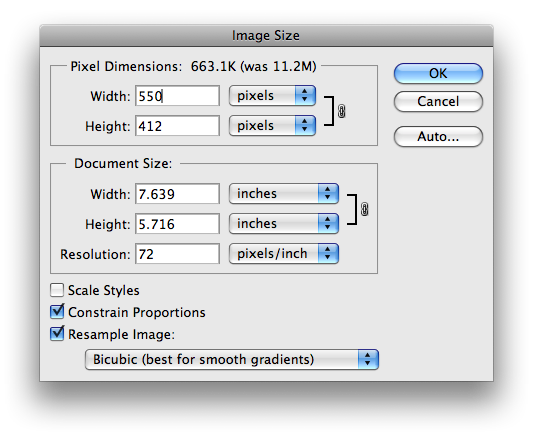Open the document Width inches dropdown

point(284,193)
